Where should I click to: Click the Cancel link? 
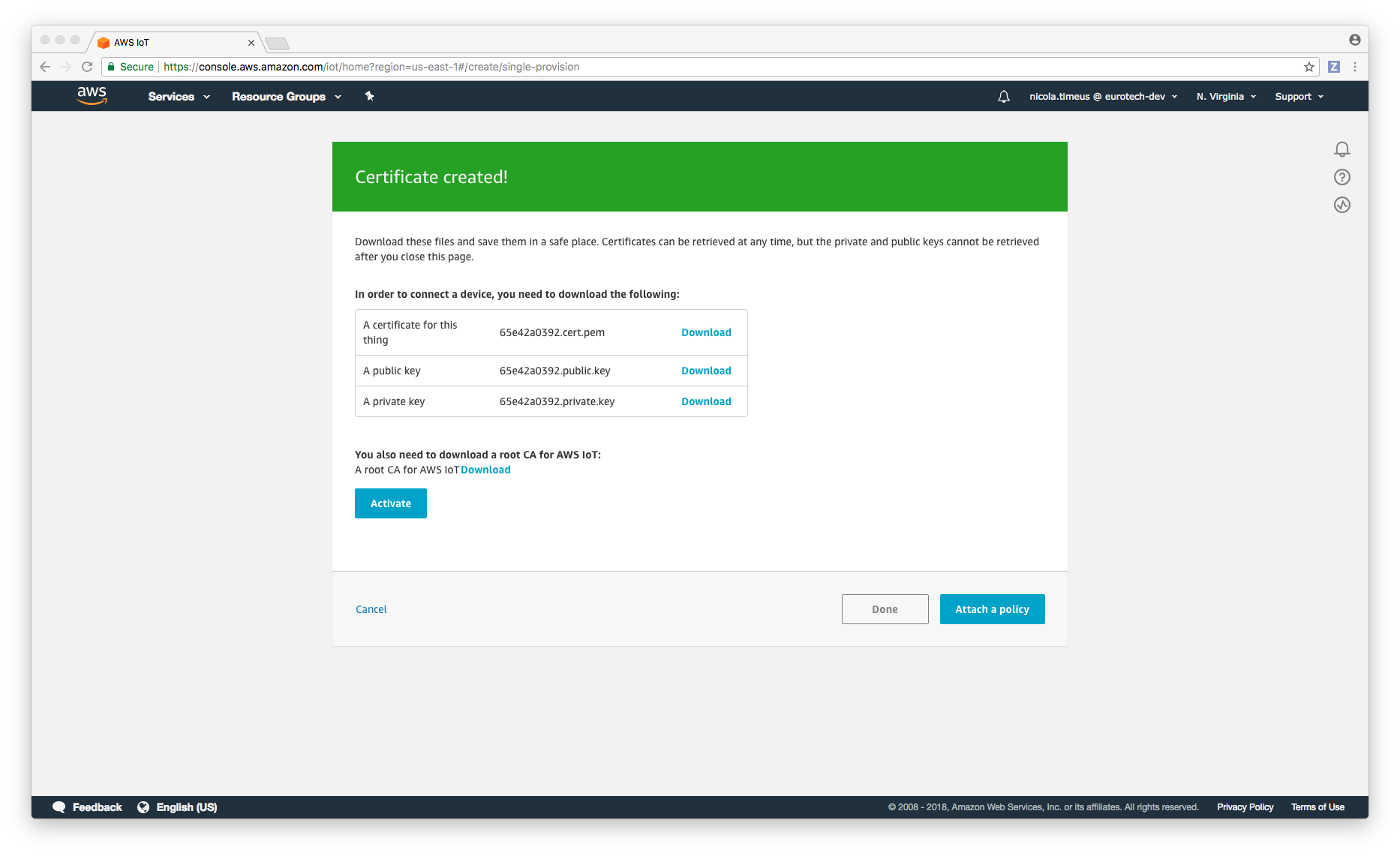tap(371, 609)
